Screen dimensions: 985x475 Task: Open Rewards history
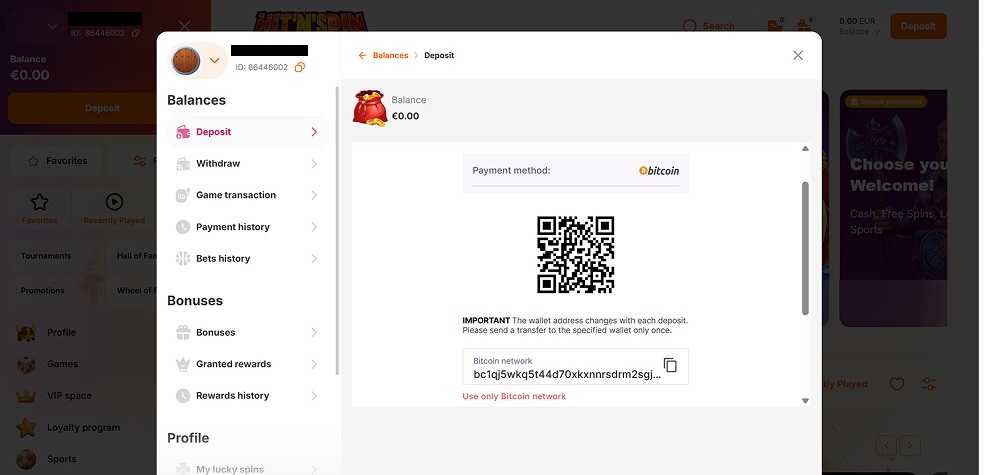(248, 395)
